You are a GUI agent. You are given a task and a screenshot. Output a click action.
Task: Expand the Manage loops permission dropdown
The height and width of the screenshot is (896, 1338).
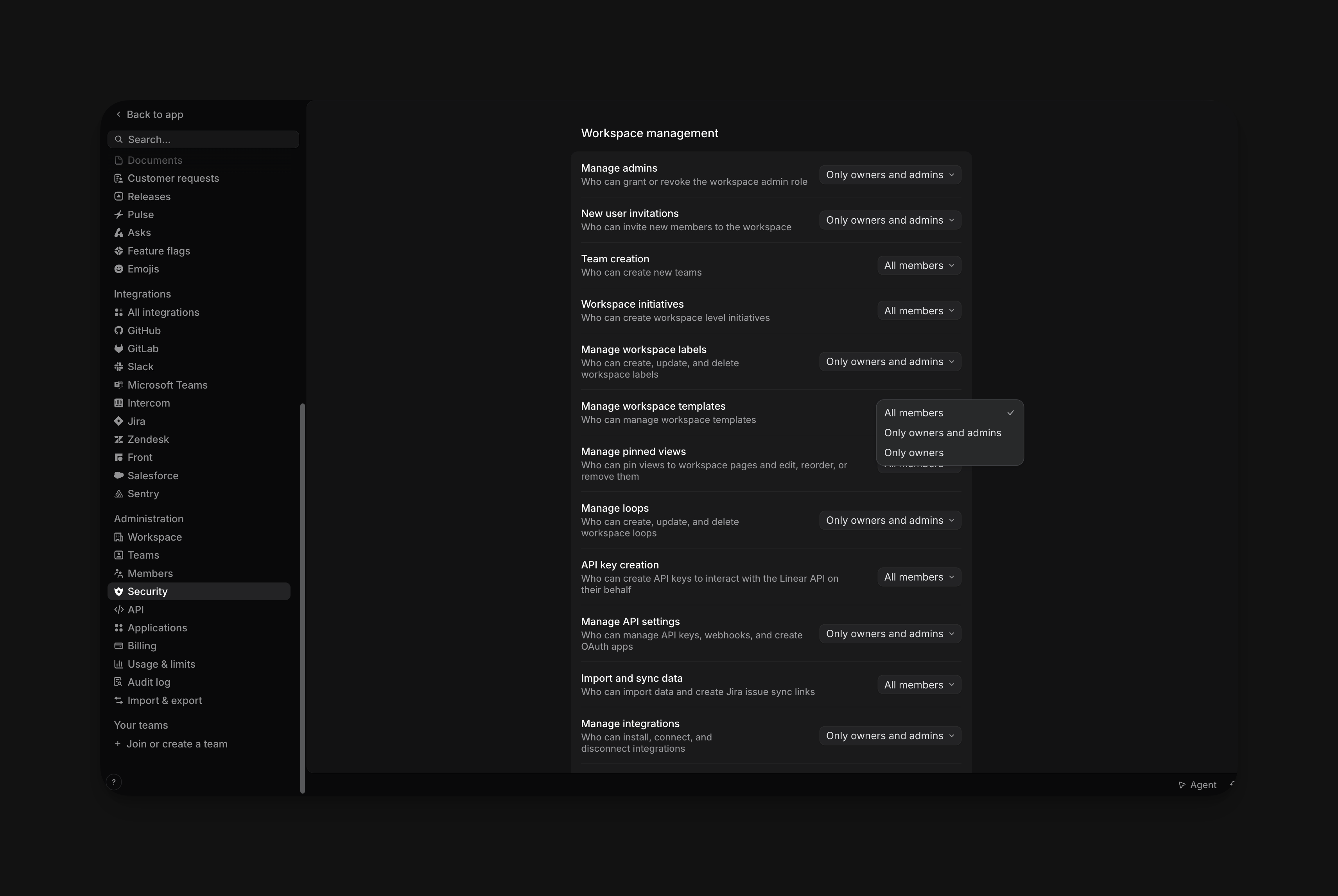tap(890, 521)
